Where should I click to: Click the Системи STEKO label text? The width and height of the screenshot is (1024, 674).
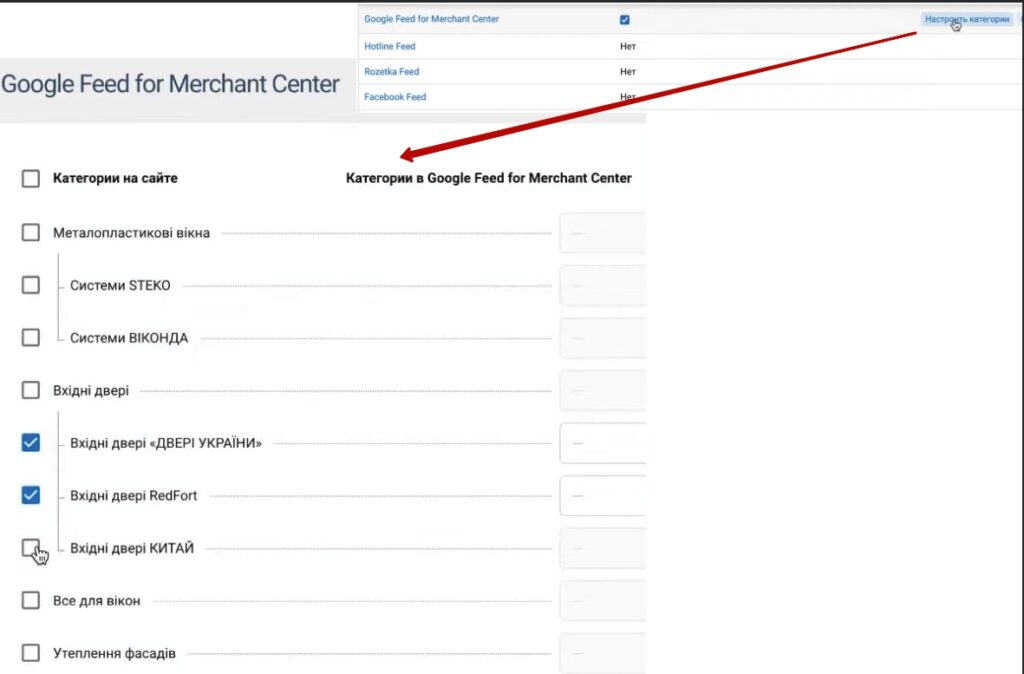(120, 285)
